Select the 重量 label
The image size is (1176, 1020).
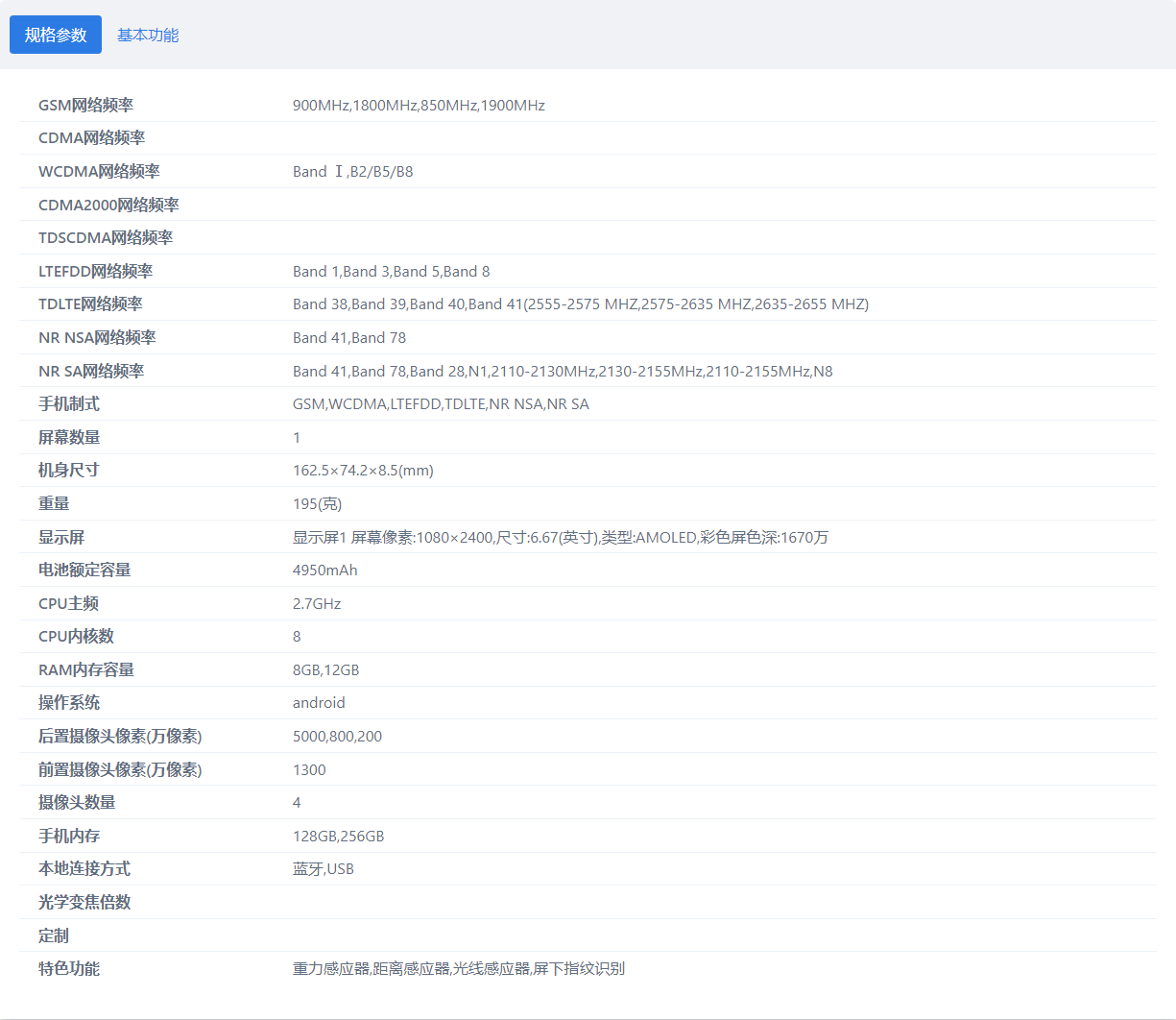pos(54,504)
